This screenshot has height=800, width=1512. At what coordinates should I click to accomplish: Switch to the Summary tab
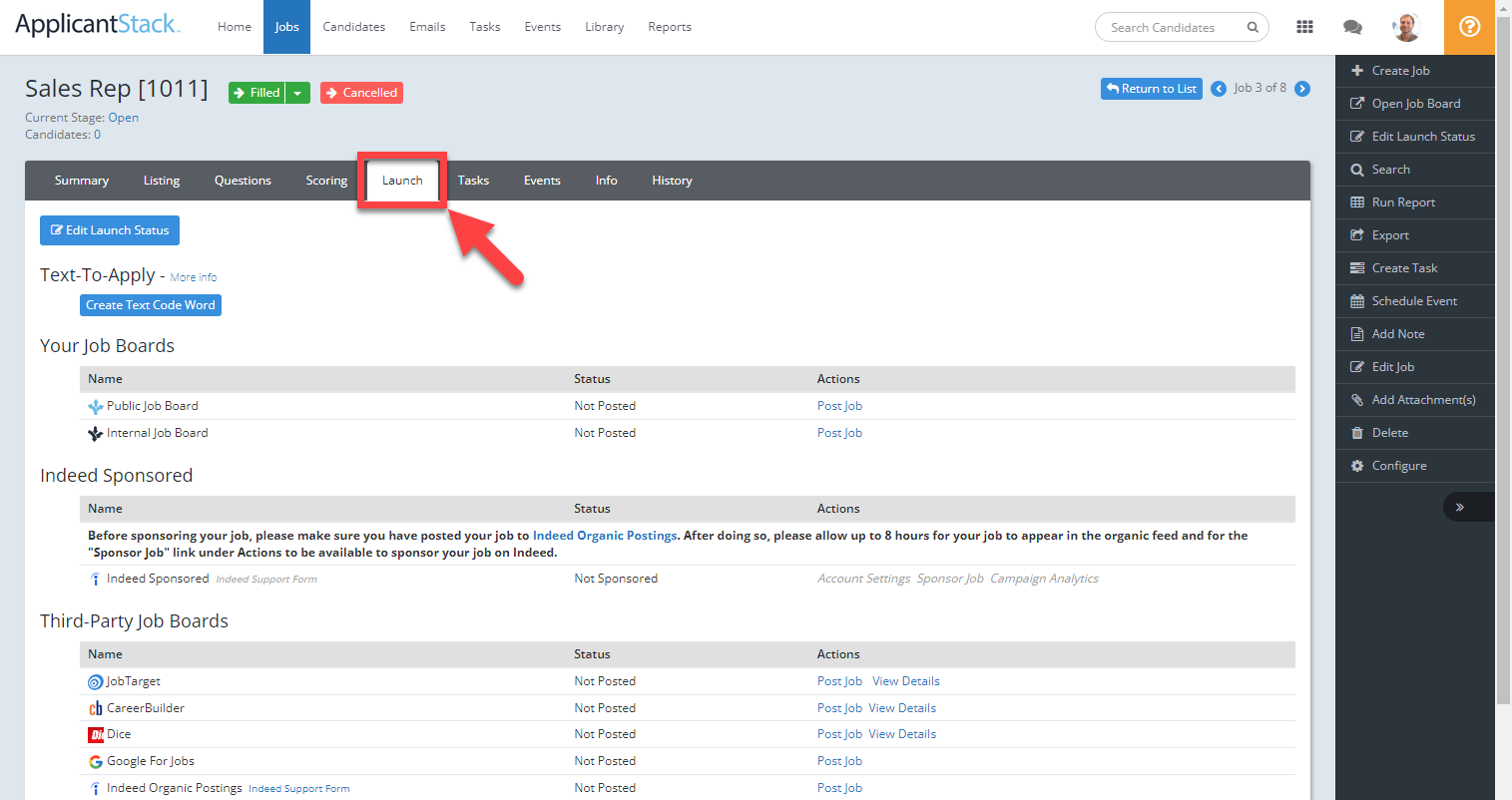click(x=82, y=181)
